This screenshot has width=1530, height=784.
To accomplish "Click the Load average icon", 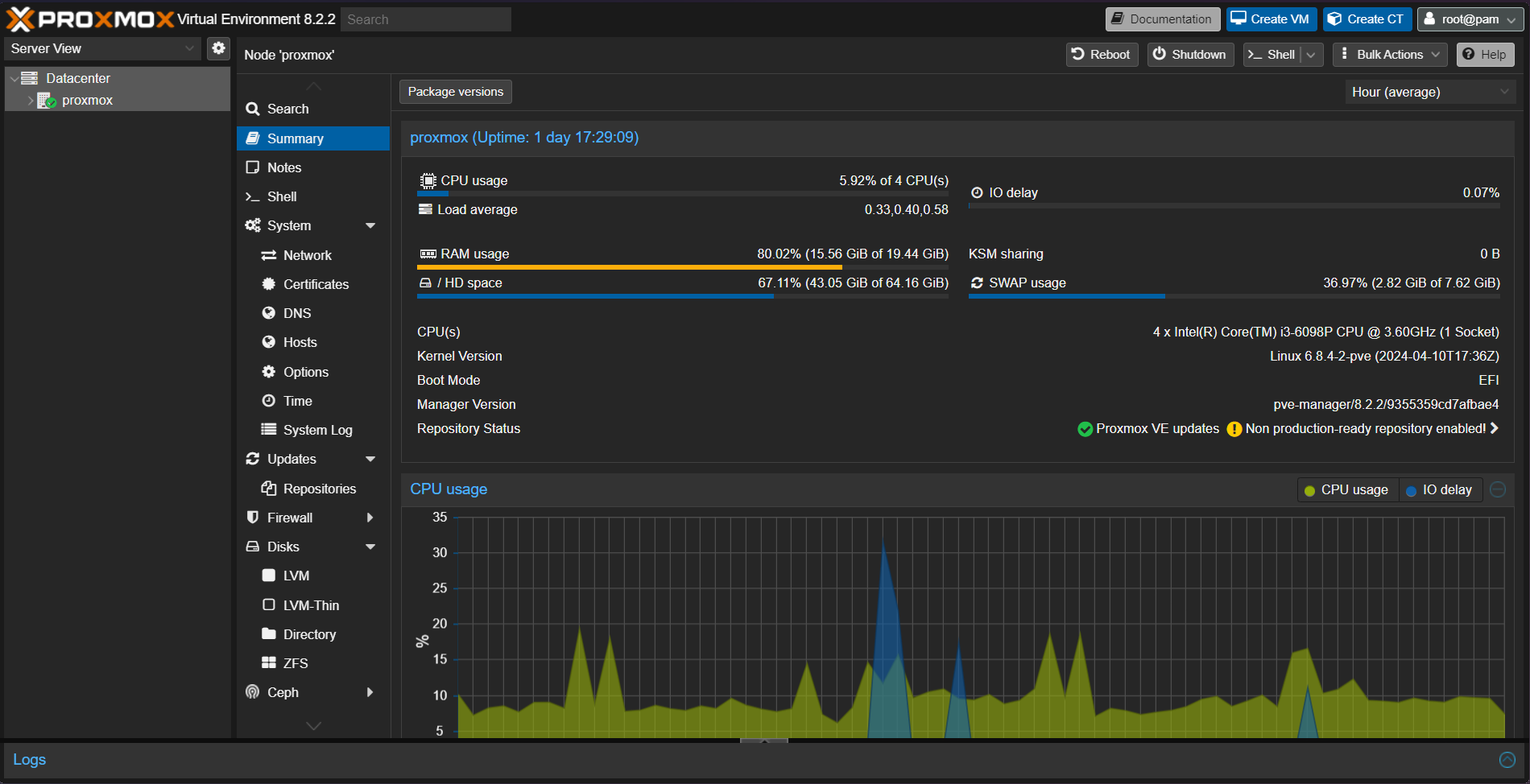I will pos(426,209).
